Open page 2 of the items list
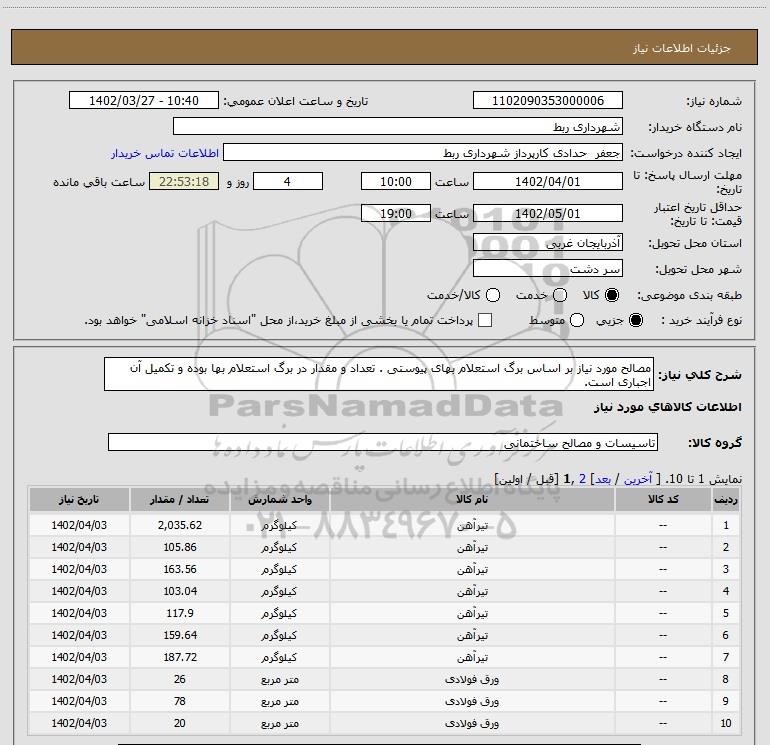The height and width of the screenshot is (745, 770). (582, 479)
